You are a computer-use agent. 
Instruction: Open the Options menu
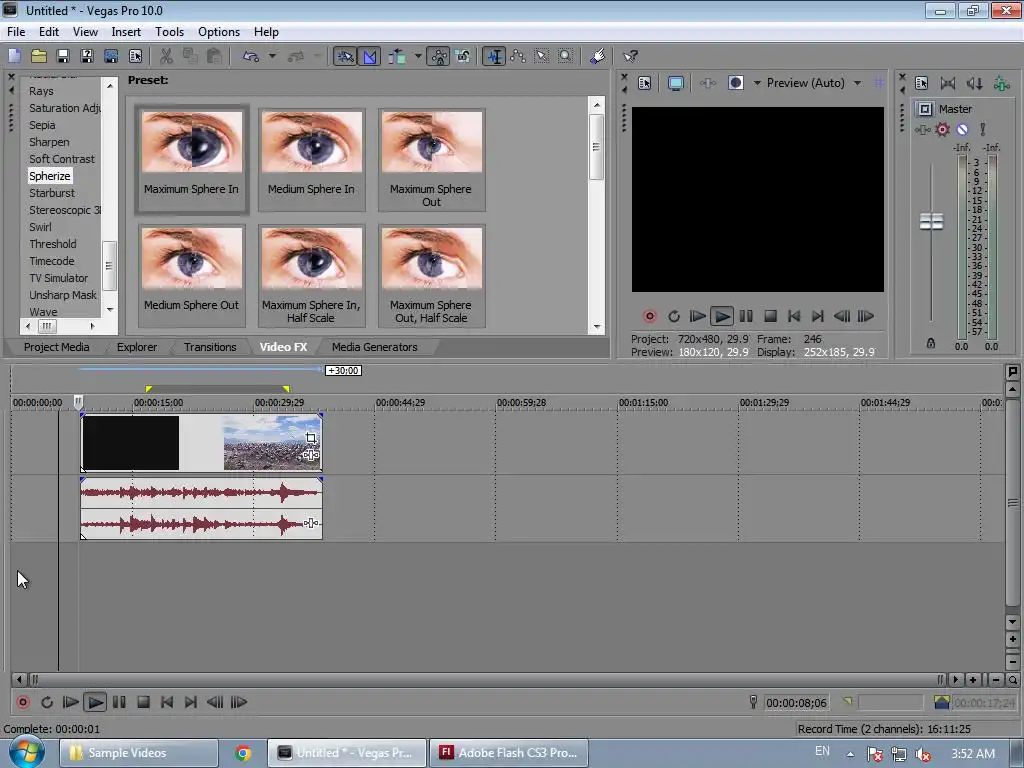click(219, 32)
